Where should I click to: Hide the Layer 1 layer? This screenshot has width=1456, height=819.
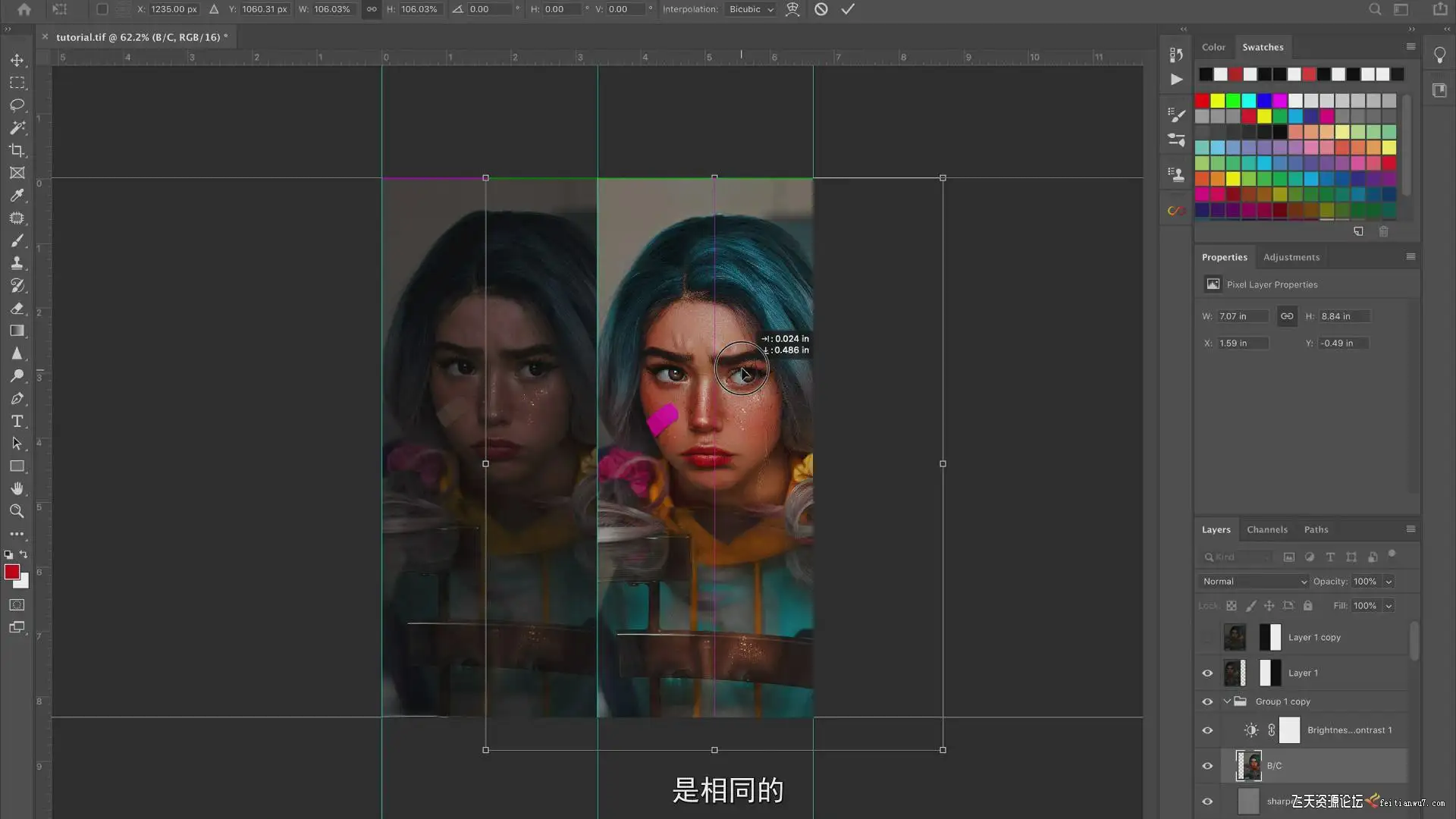coord(1207,673)
